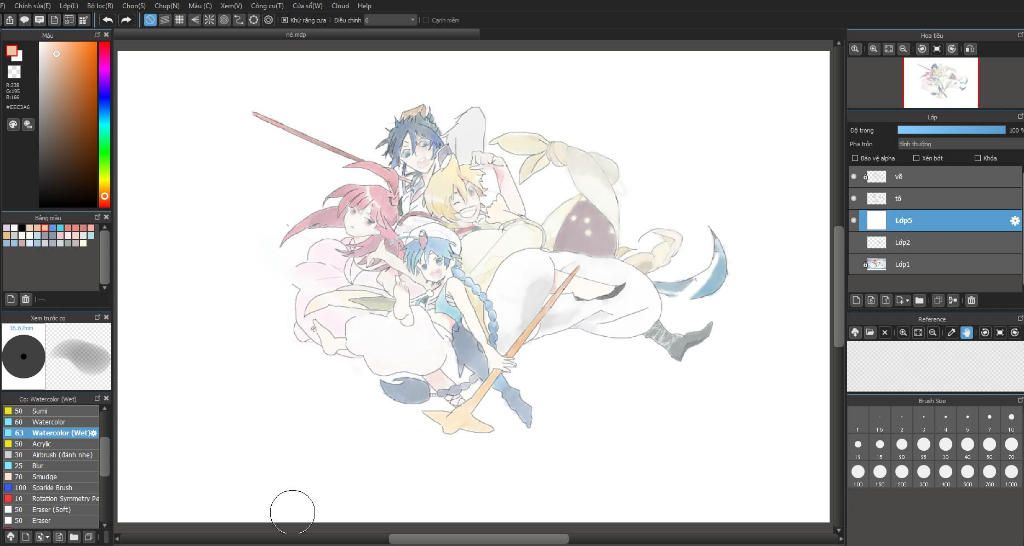Click the foreground color swatch

(x=11, y=51)
